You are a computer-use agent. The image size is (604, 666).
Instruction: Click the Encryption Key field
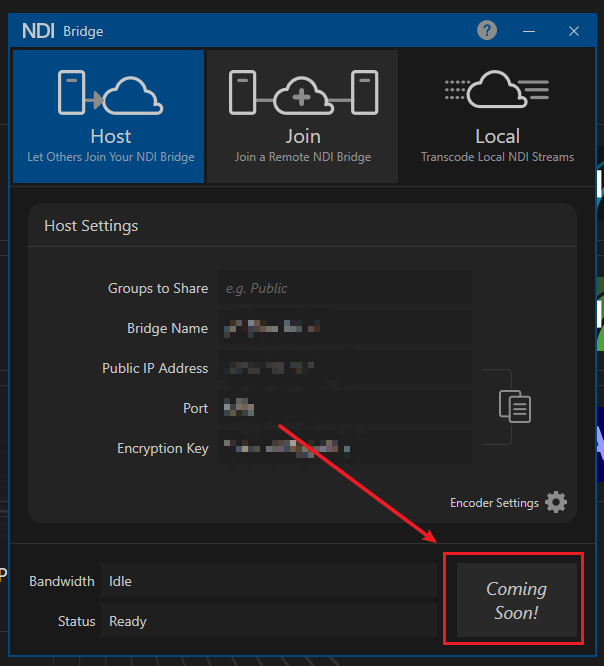345,447
